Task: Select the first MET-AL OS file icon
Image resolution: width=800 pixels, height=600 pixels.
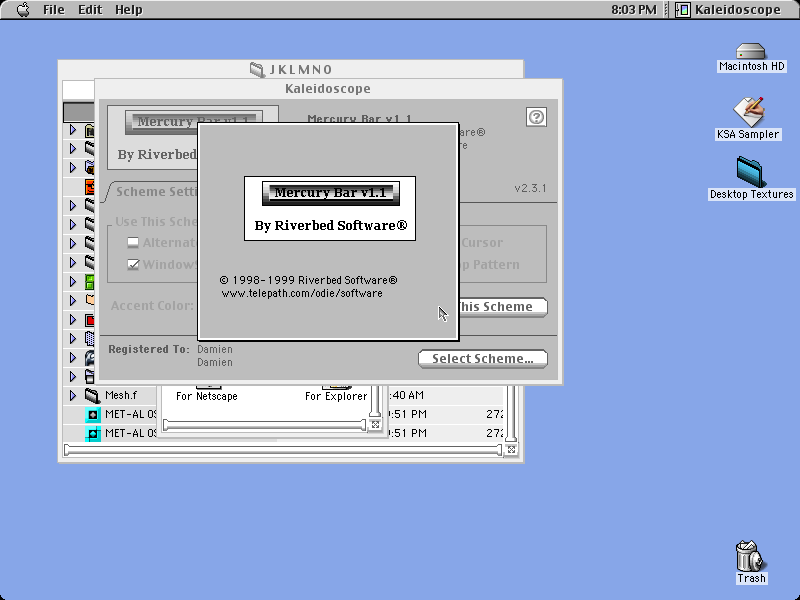Action: pyautogui.click(x=93, y=414)
